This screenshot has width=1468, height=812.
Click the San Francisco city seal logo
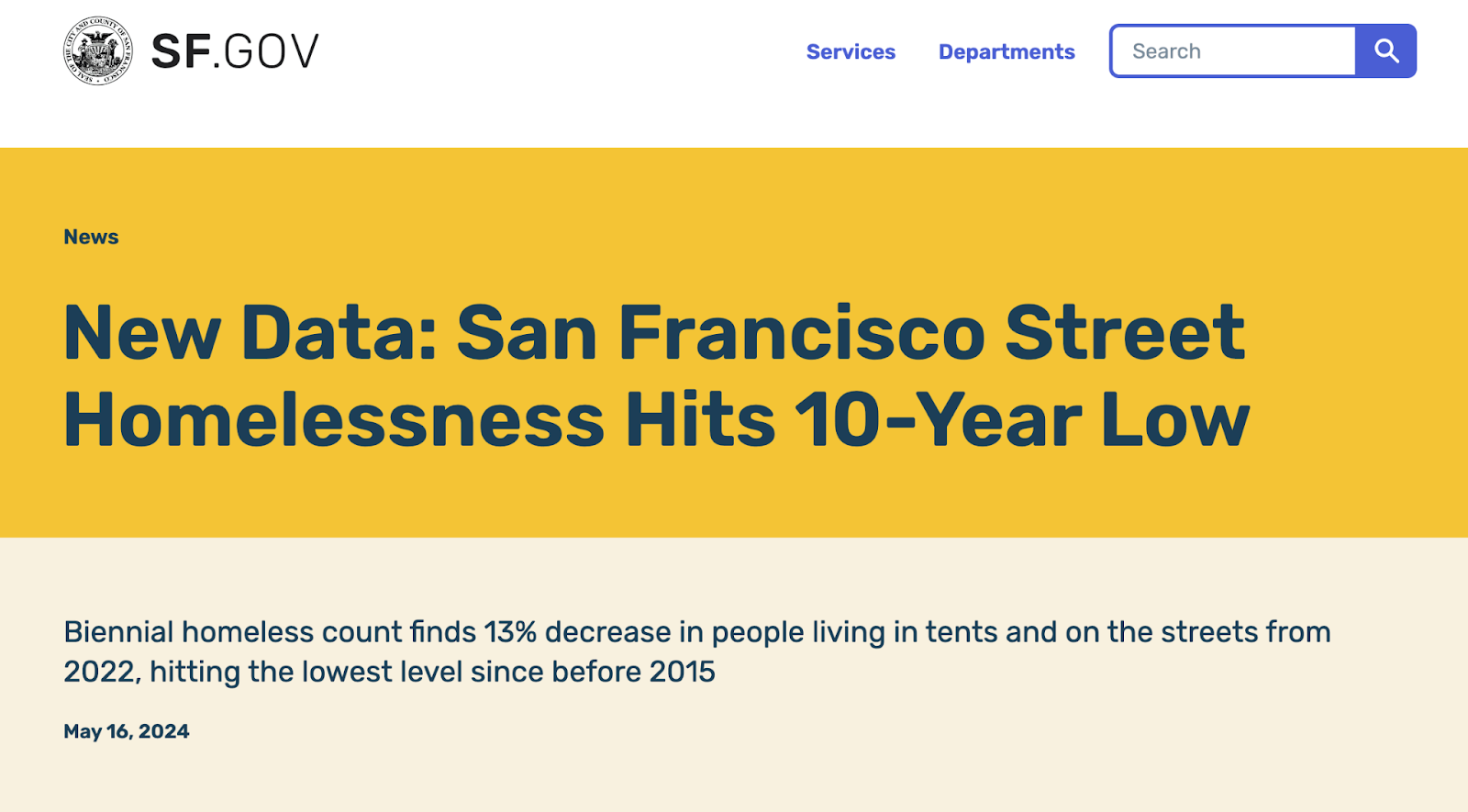pyautogui.click(x=97, y=51)
